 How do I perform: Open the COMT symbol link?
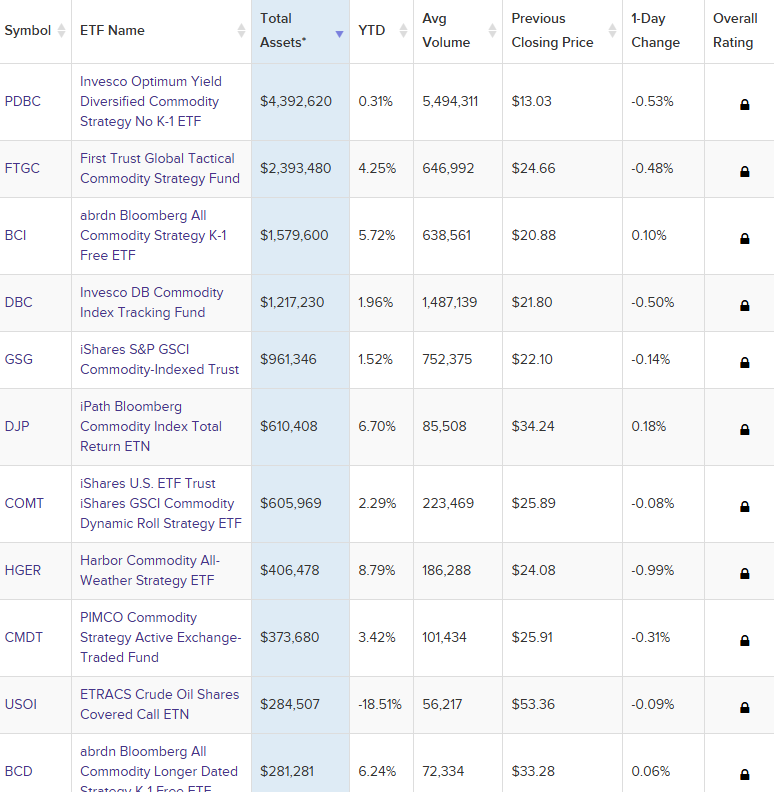tap(24, 503)
